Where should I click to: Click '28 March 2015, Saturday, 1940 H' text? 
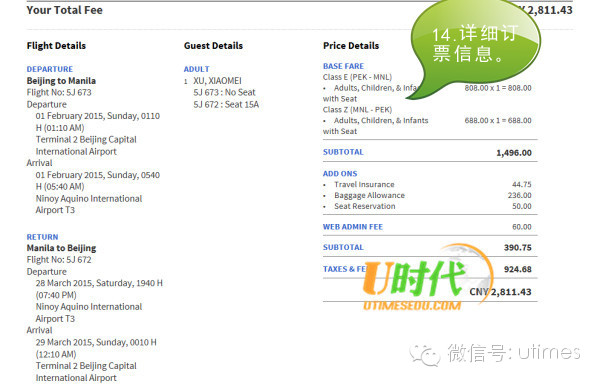coord(99,283)
